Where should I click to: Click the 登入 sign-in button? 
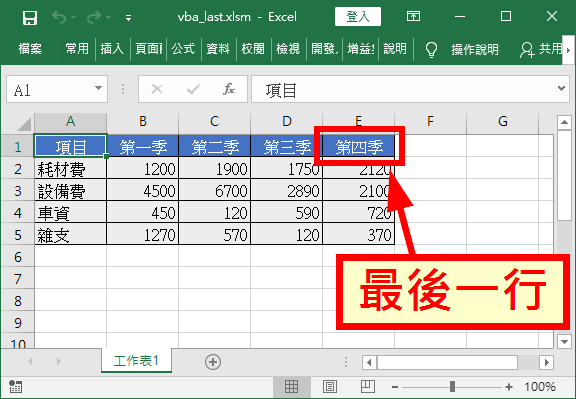coord(358,17)
